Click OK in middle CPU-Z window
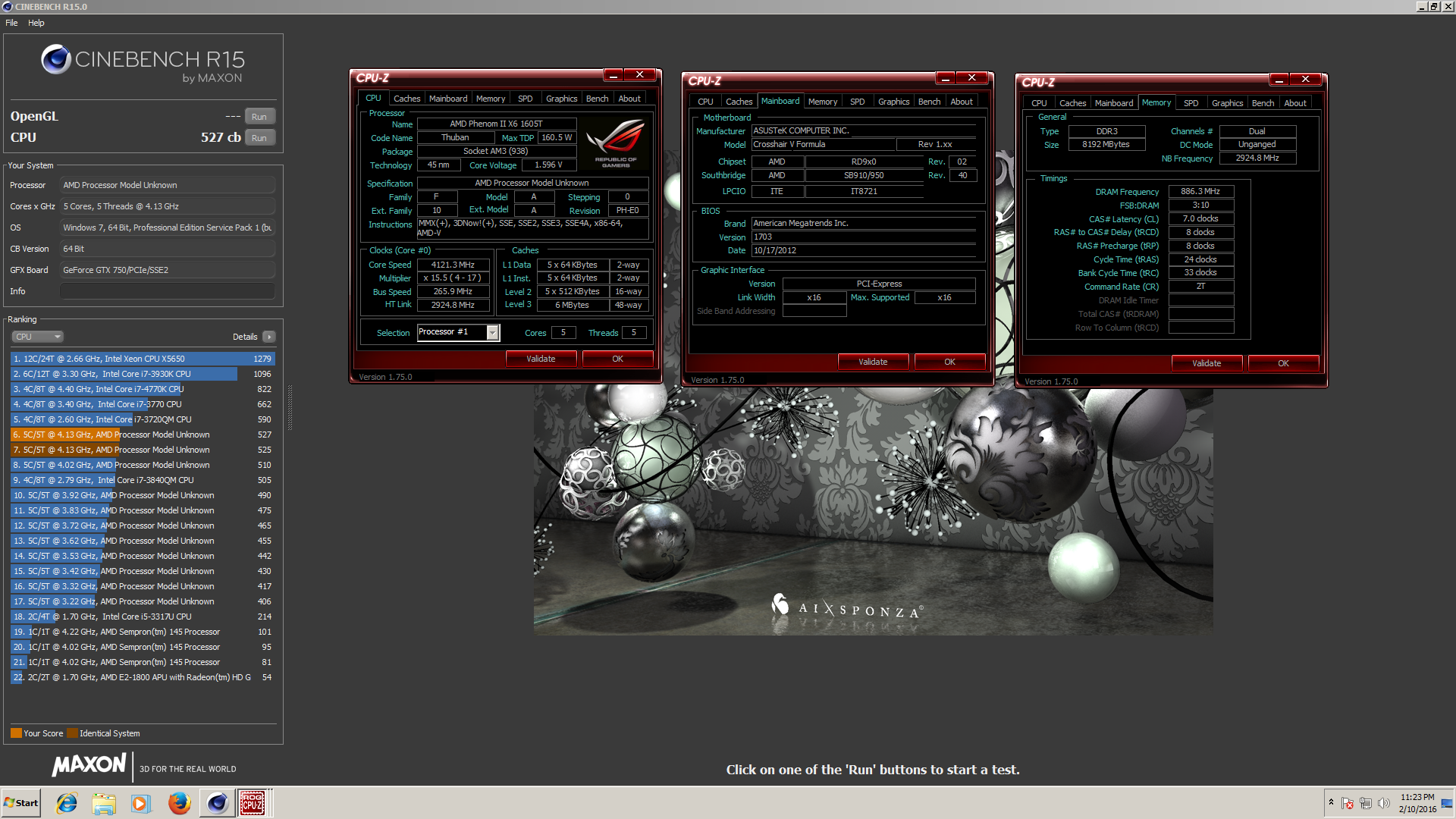1456x819 pixels. click(x=949, y=362)
